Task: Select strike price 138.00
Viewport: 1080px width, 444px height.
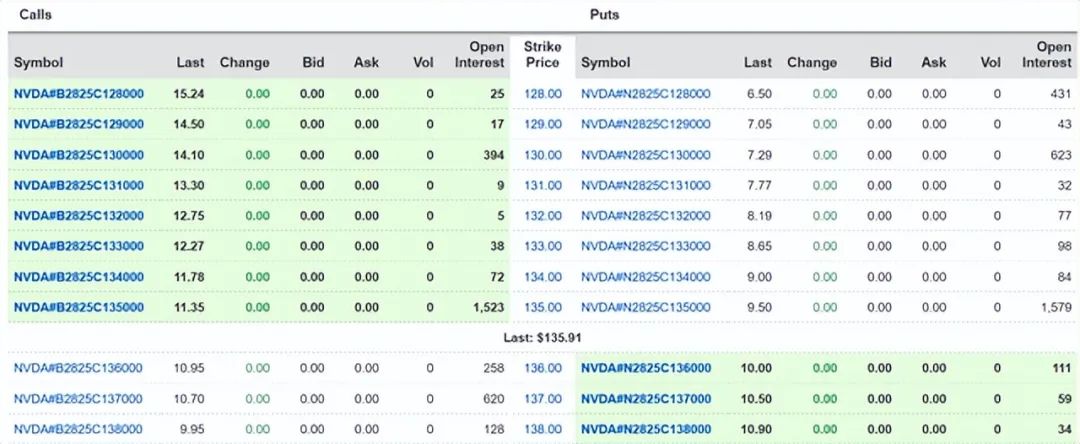Action: [x=543, y=429]
